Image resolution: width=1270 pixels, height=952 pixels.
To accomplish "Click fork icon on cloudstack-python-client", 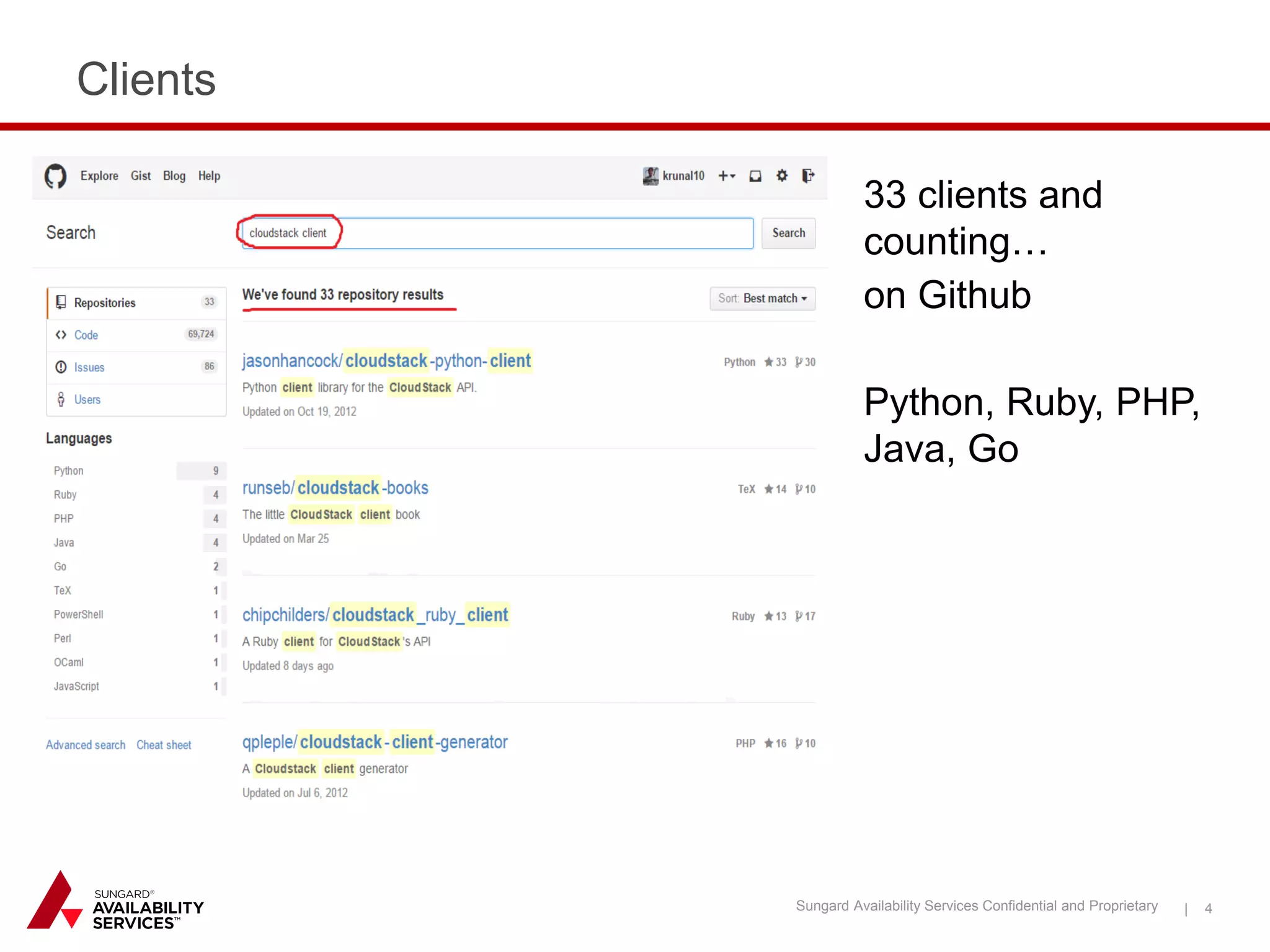I will 799,362.
